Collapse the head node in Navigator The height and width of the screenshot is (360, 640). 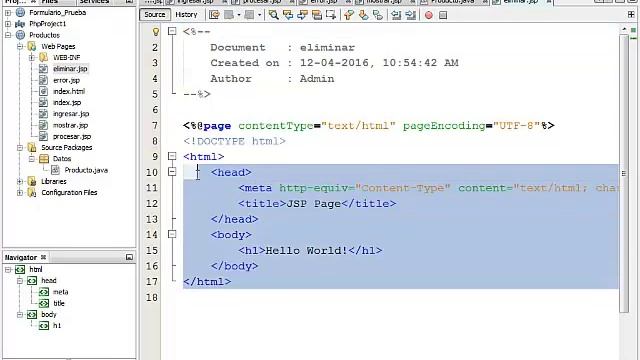tap(20, 281)
